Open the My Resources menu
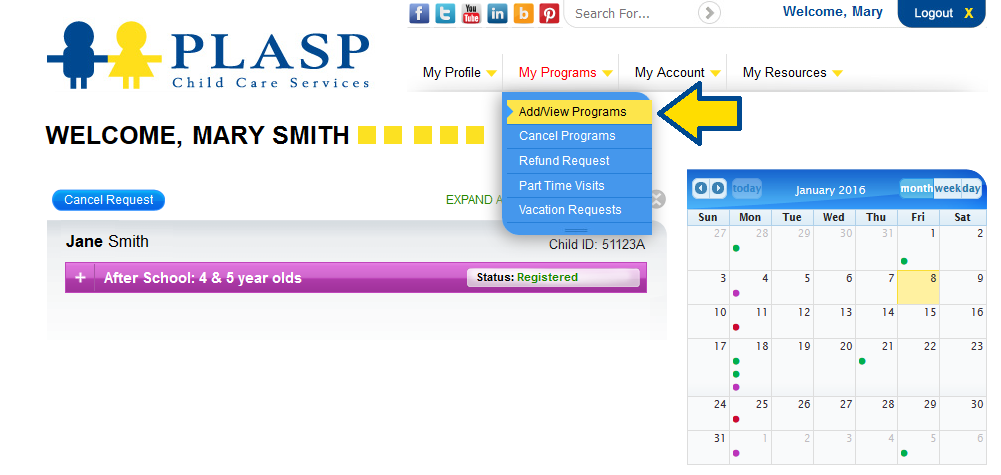Viewport: 1001px width, 475px height. pyautogui.click(x=792, y=73)
